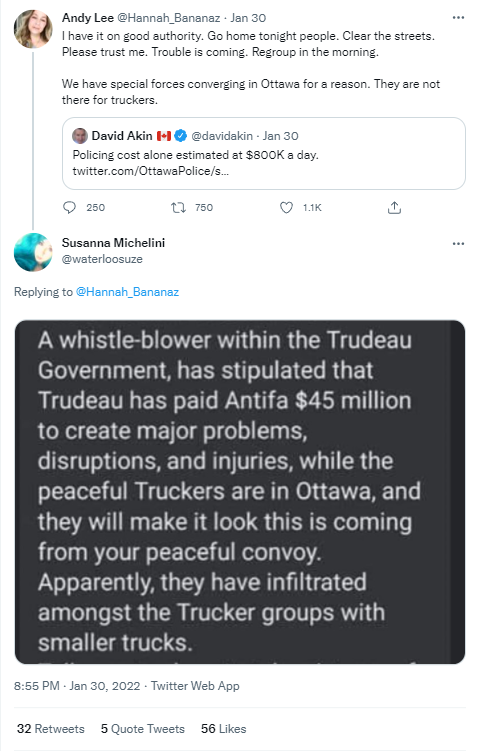View the 5 Quote Tweets list
This screenshot has width=479, height=751.
coord(143,728)
